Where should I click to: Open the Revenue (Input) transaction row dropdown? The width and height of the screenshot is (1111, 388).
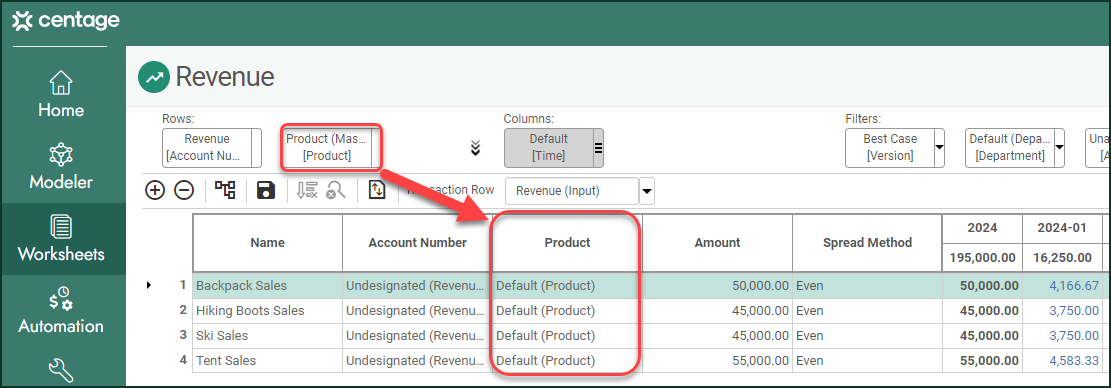tap(647, 190)
